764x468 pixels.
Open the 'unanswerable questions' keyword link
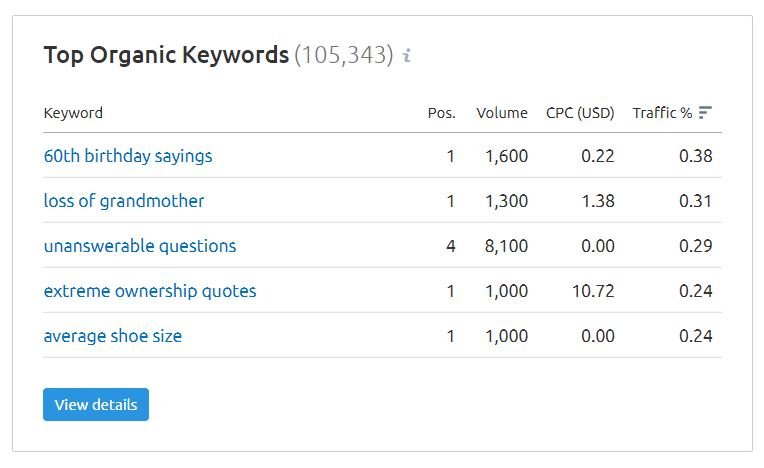(x=140, y=246)
